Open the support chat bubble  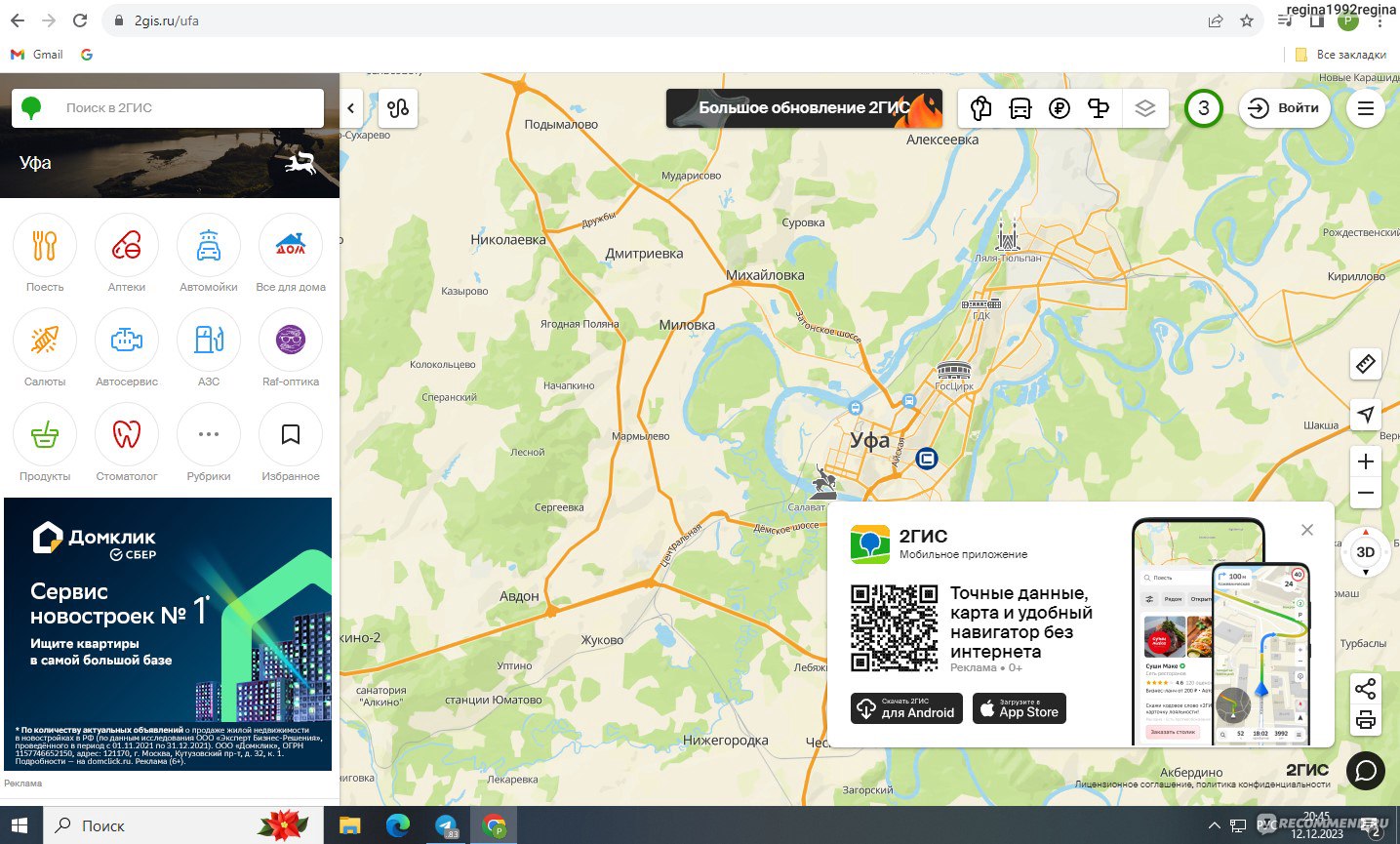click(1366, 771)
